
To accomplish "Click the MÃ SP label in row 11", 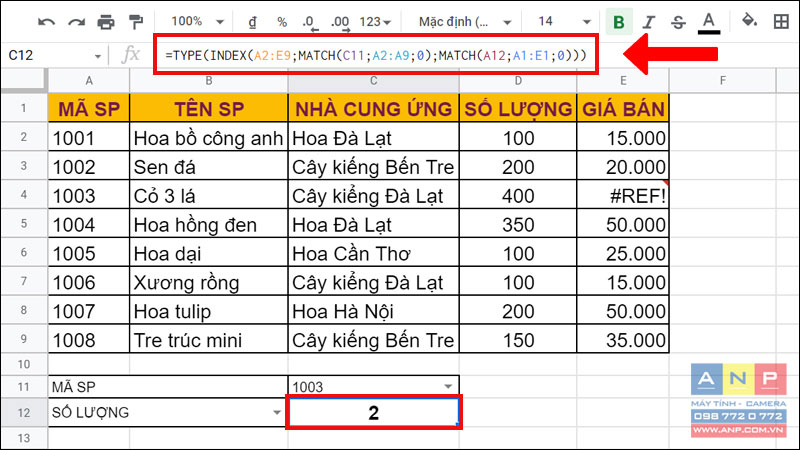I will (73, 387).
